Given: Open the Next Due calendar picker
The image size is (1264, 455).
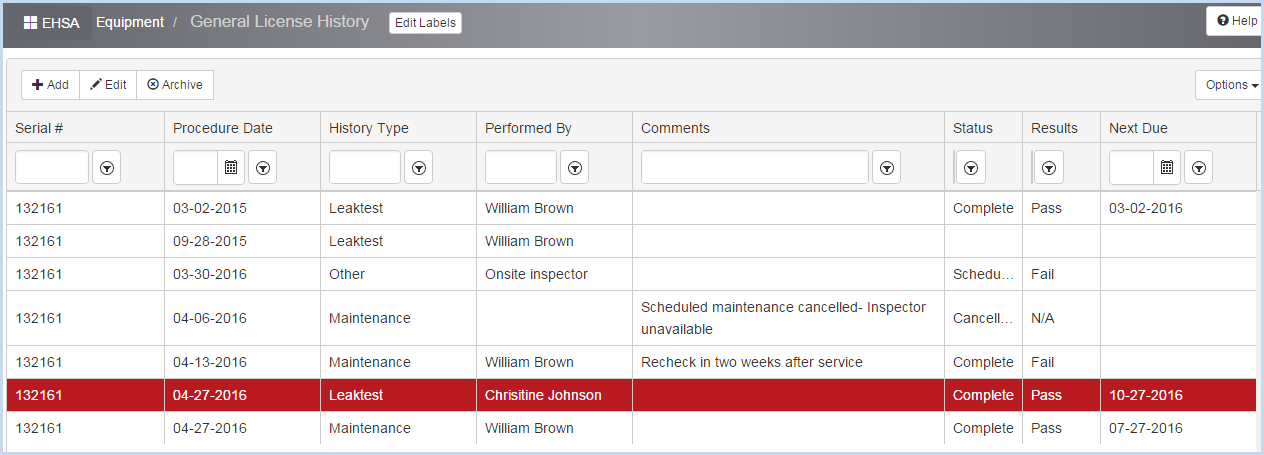Looking at the screenshot, I should [x=1167, y=168].
